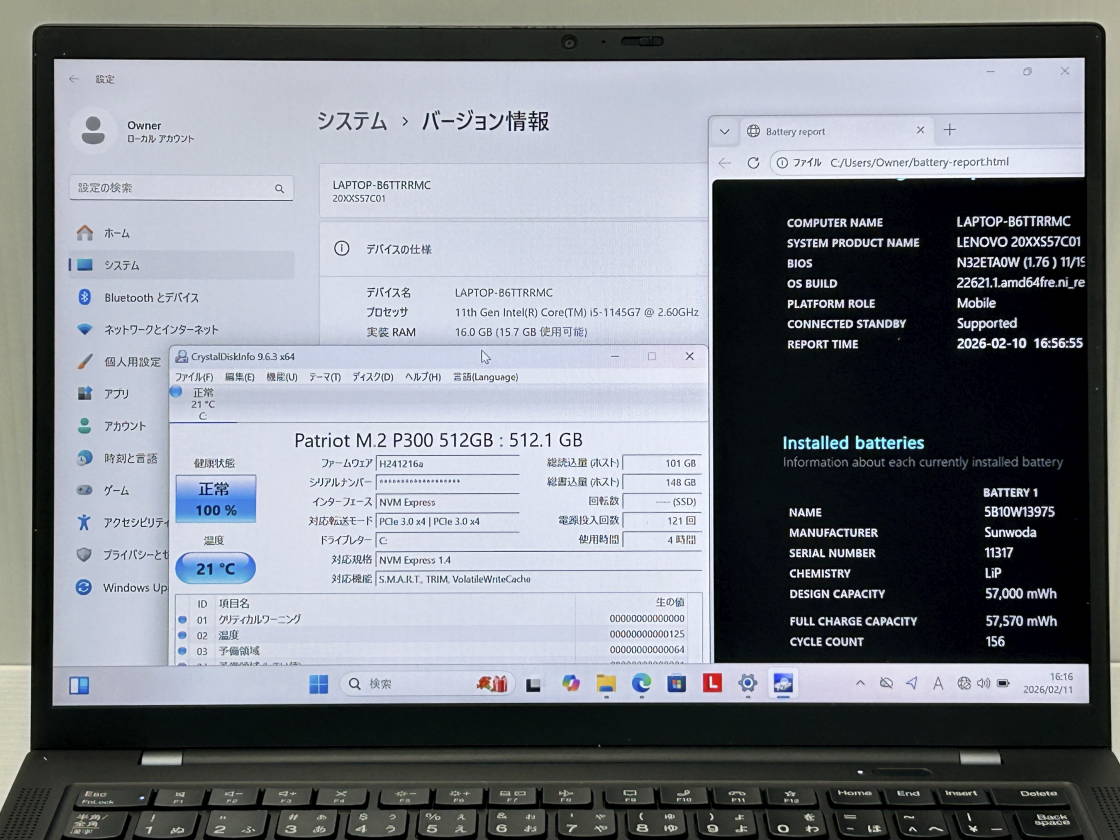Click the 21 °C temperature indicator button
Image resolution: width=1120 pixels, height=840 pixels.
pyautogui.click(x=215, y=568)
